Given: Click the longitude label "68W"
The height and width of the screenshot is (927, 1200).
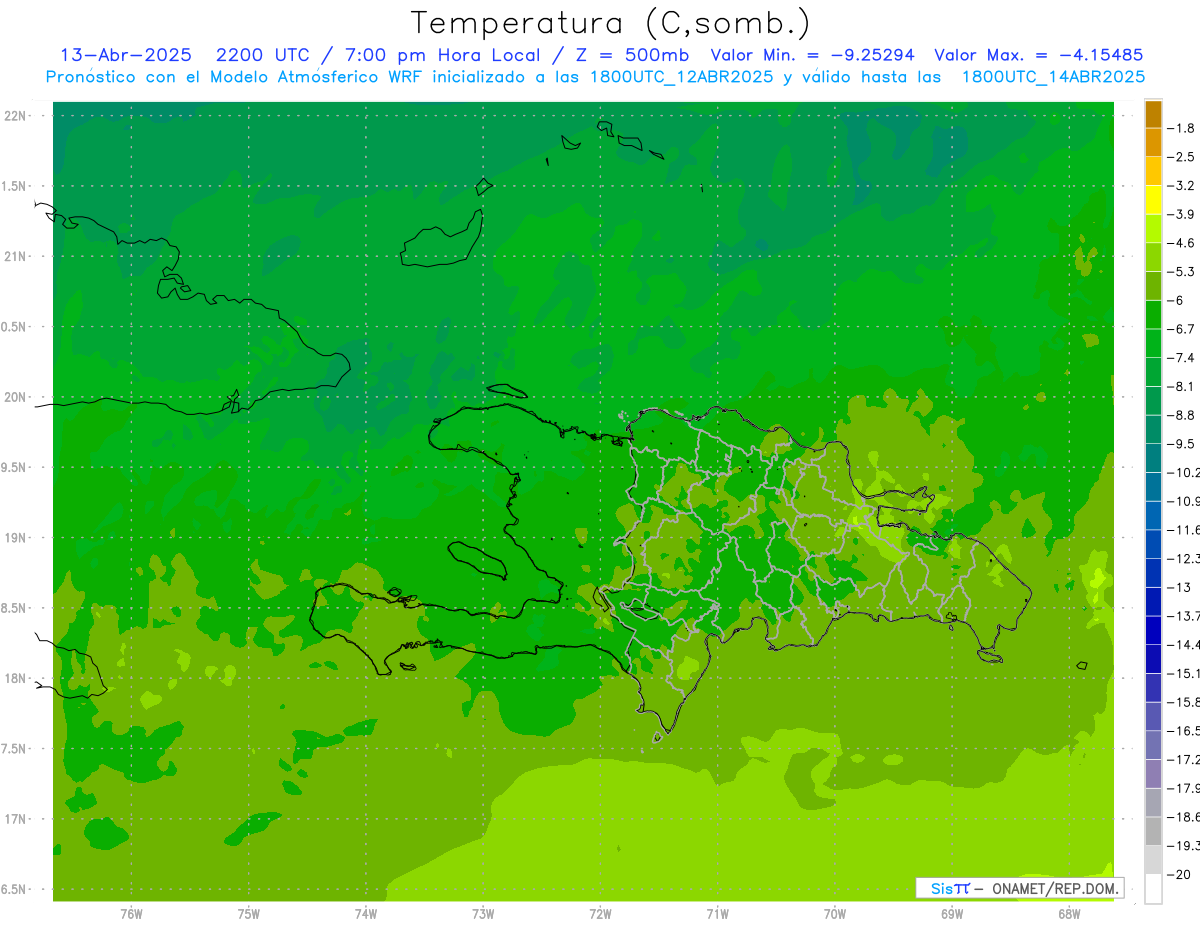Looking at the screenshot, I should point(1069,914).
